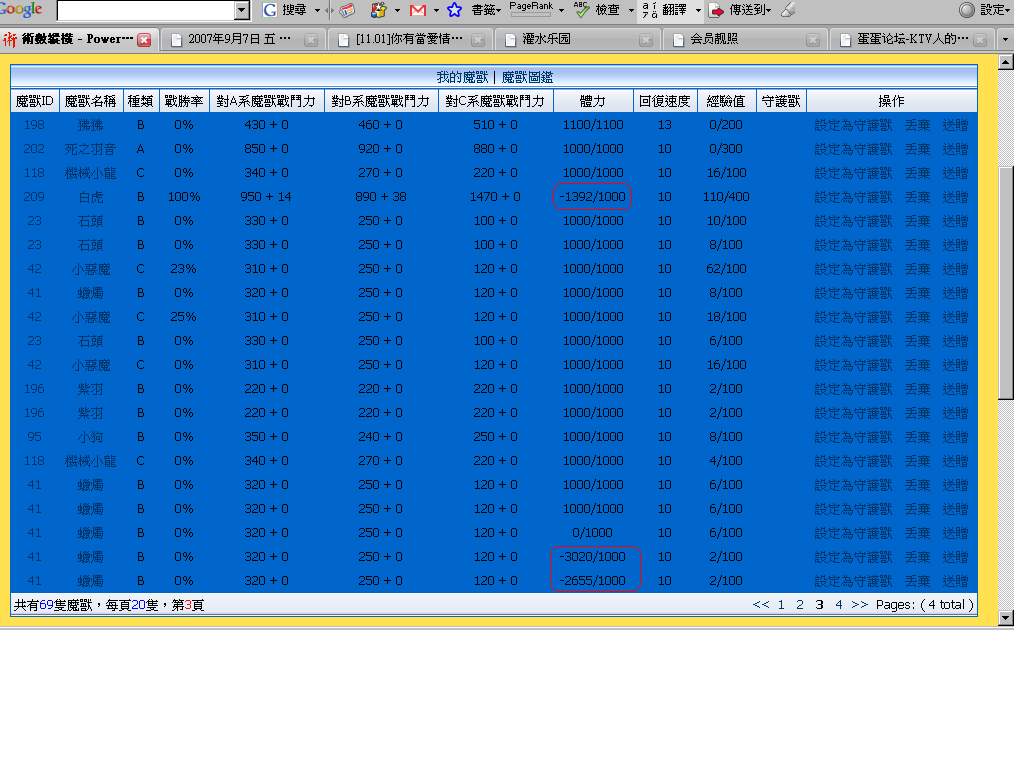Open the tab list dropdown at far right
1024x768 pixels.
click(1005, 40)
